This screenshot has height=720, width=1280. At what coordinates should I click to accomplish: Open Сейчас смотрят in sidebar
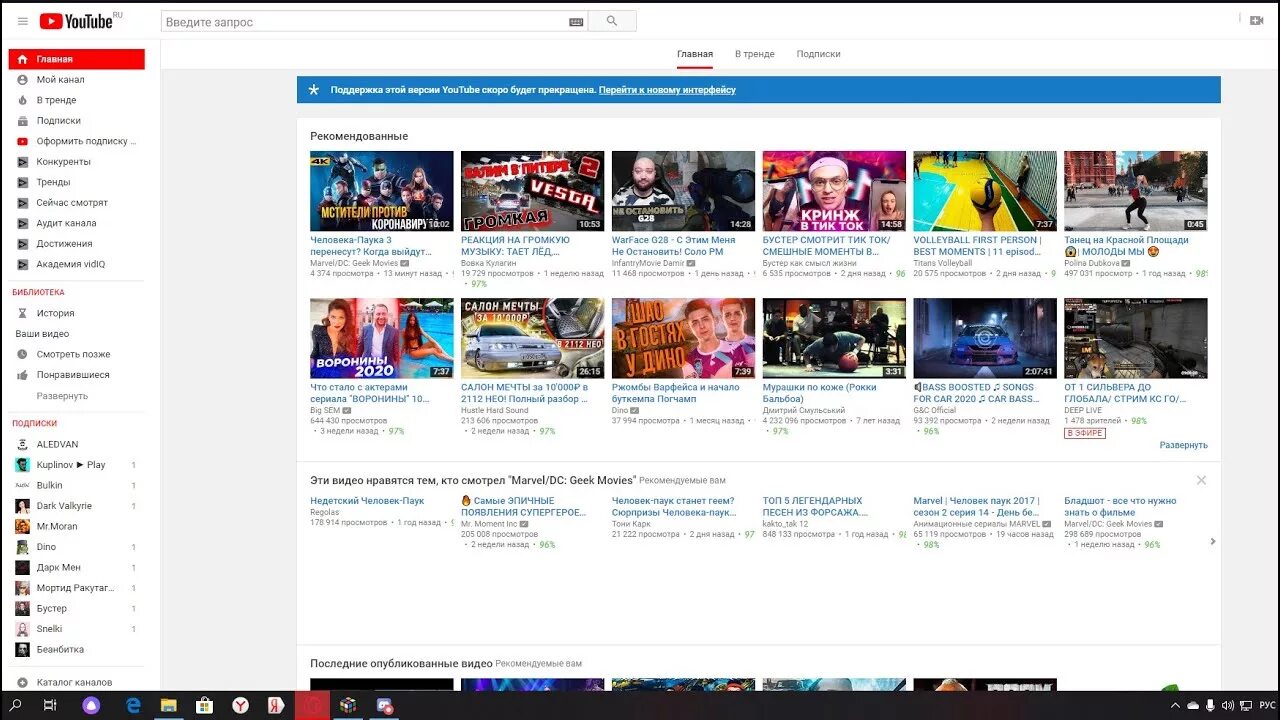76,202
